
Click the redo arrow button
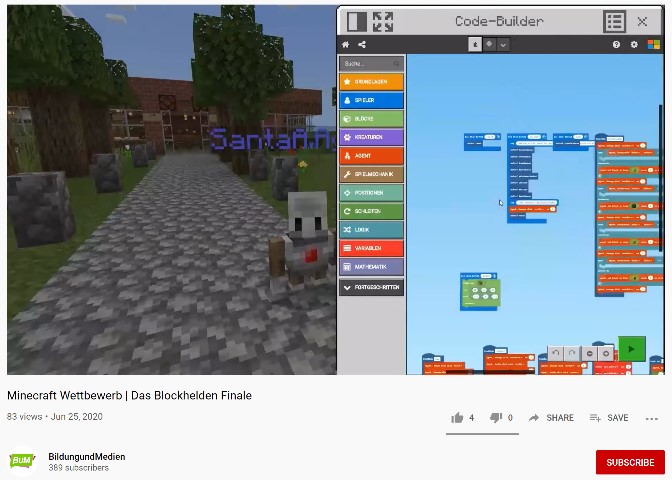tap(572, 353)
